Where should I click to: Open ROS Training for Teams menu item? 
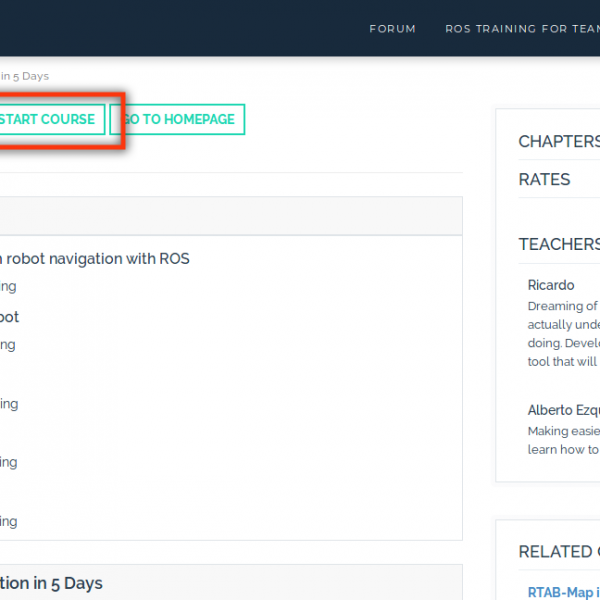(x=522, y=29)
